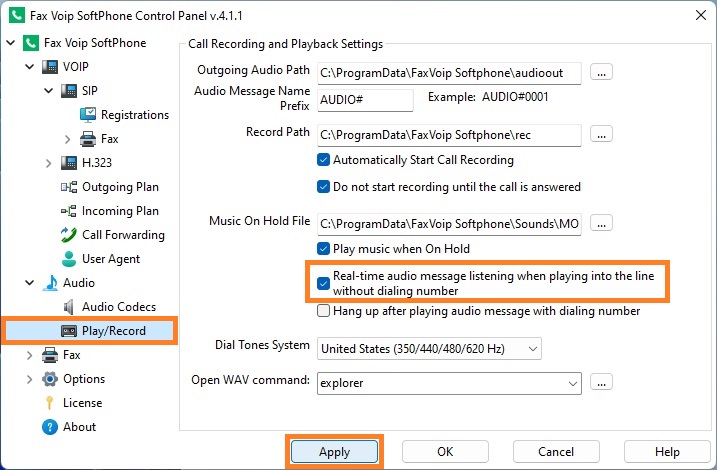Screen dimensions: 717x470
Task: Collapse the SIP tree node
Action: 48,91
